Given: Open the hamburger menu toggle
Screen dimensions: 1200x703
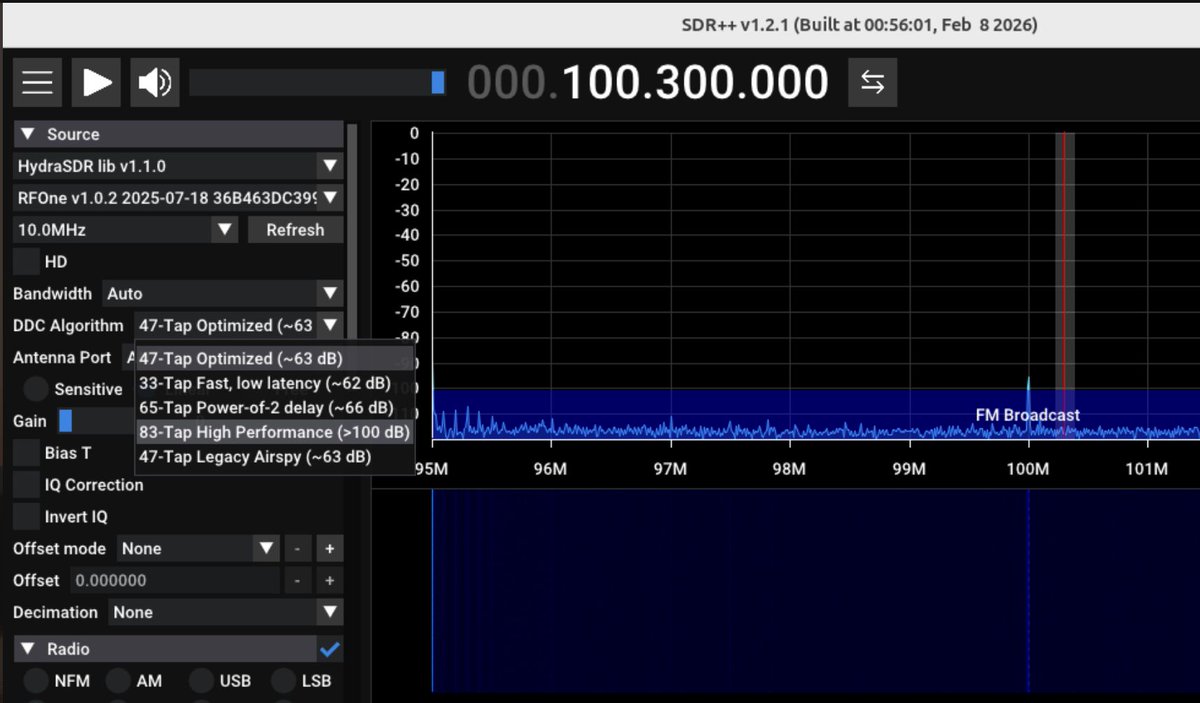Looking at the screenshot, I should tap(38, 82).
